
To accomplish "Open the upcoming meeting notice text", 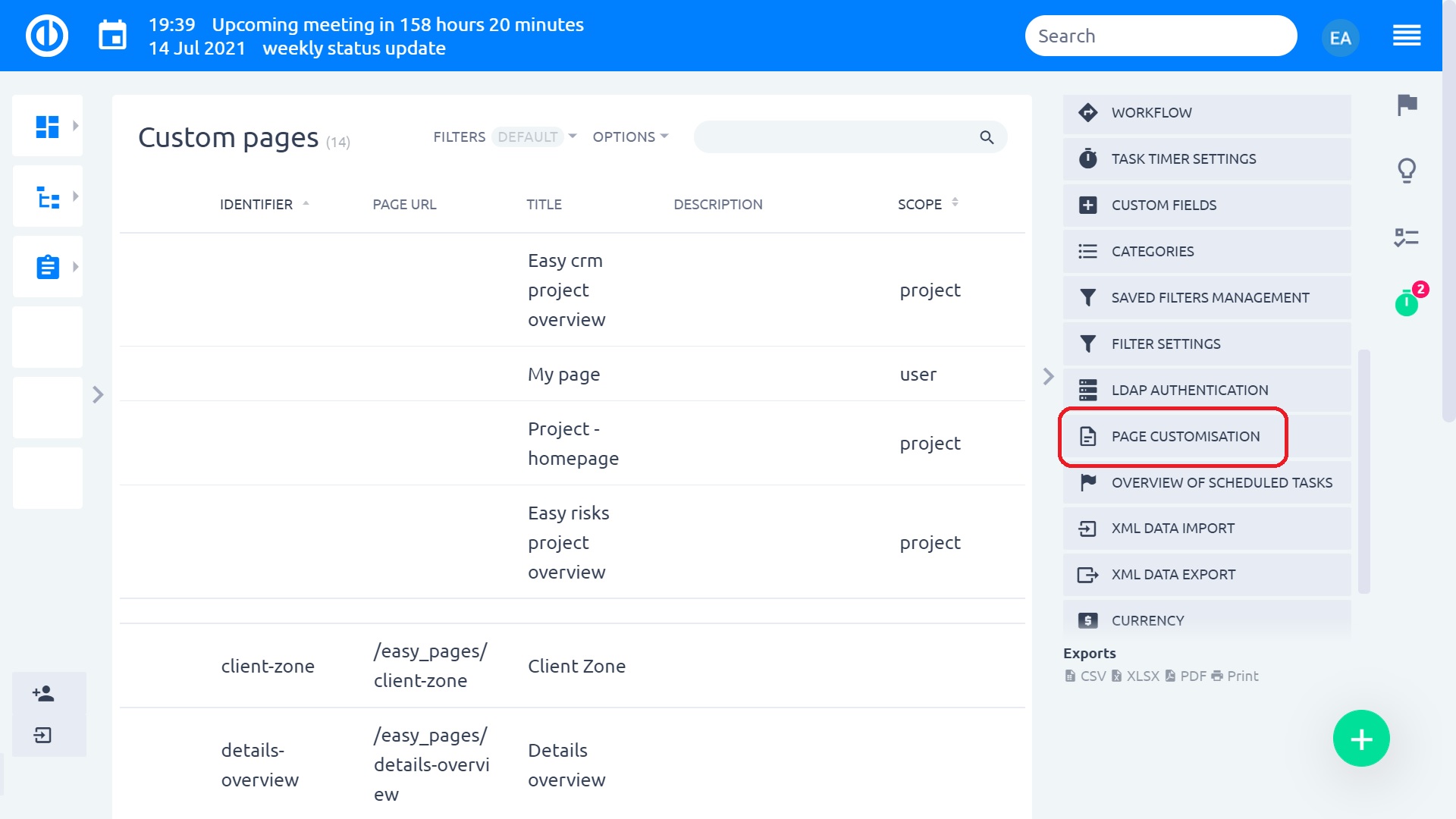I will tap(397, 24).
